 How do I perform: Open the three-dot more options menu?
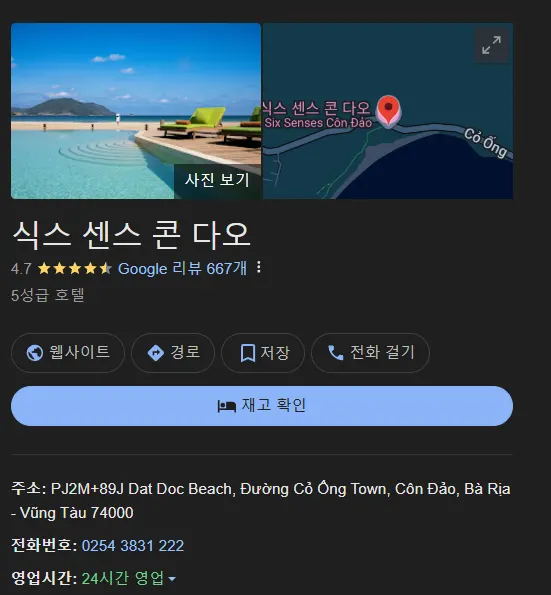click(258, 267)
